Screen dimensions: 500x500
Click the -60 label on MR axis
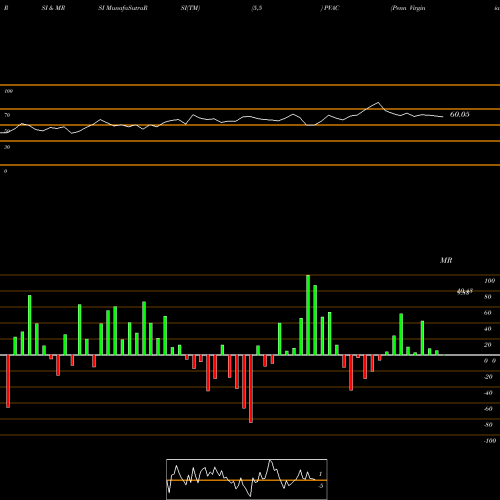coord(488,409)
